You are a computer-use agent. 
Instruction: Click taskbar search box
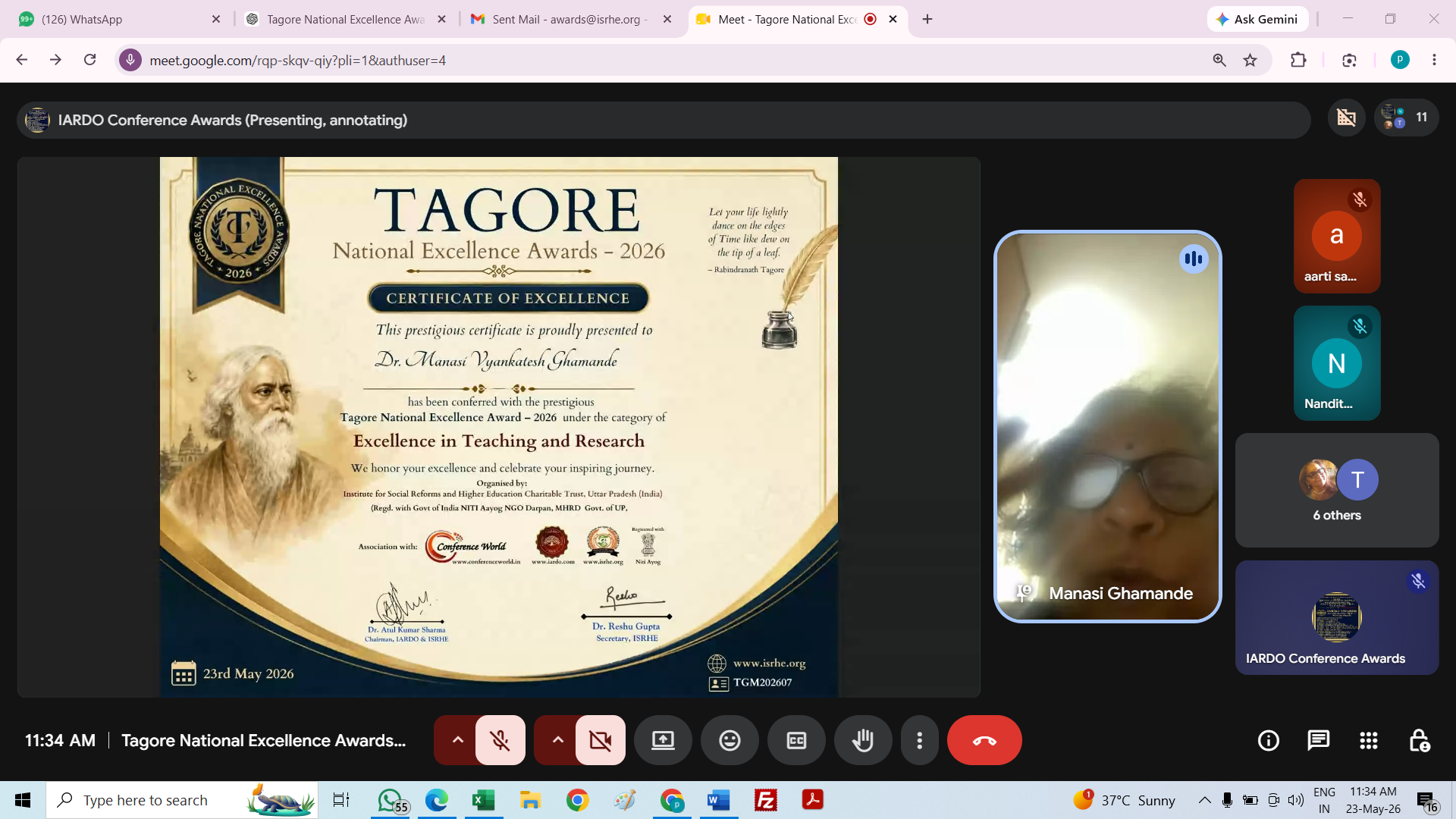point(182,800)
